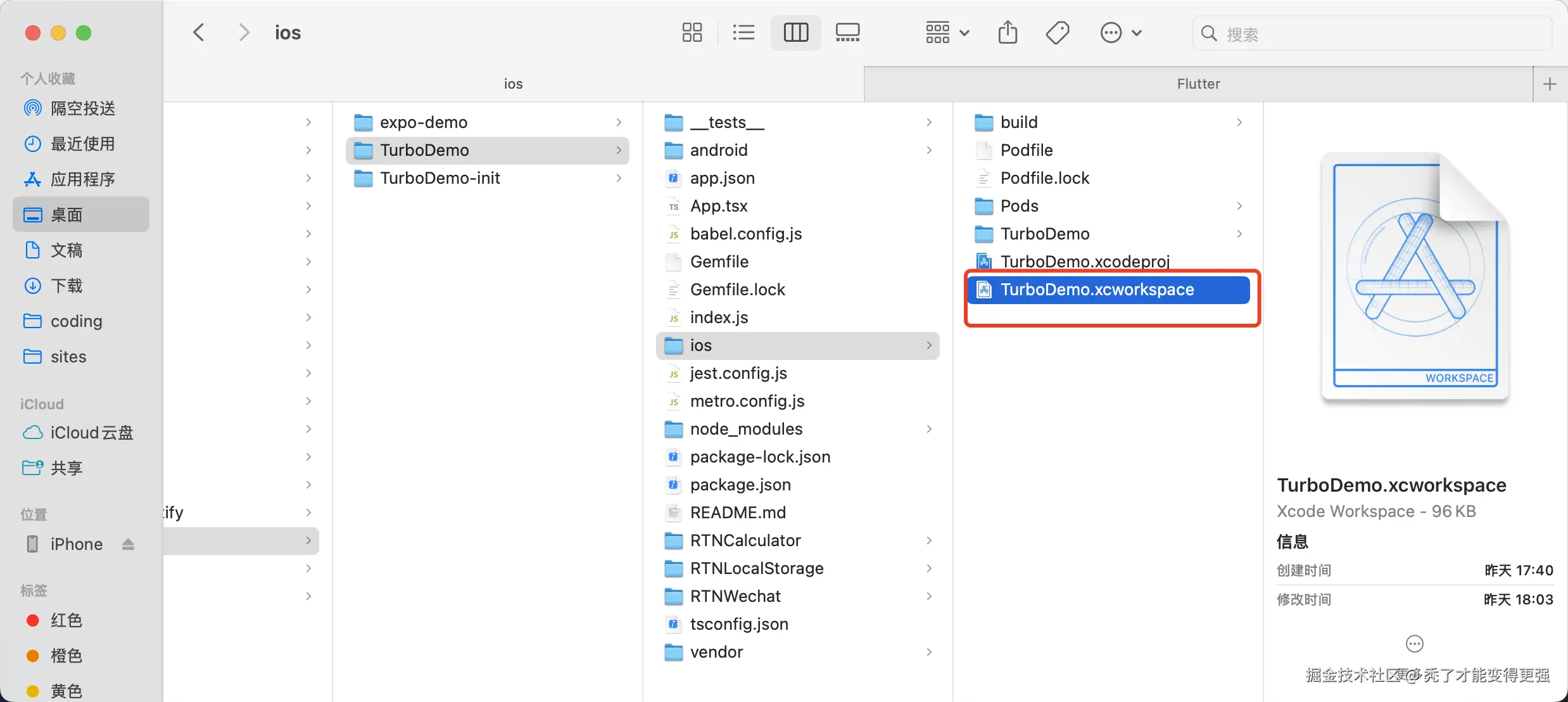This screenshot has height=702, width=1568.
Task: Select tsconfig.json file
Action: click(x=798, y=624)
